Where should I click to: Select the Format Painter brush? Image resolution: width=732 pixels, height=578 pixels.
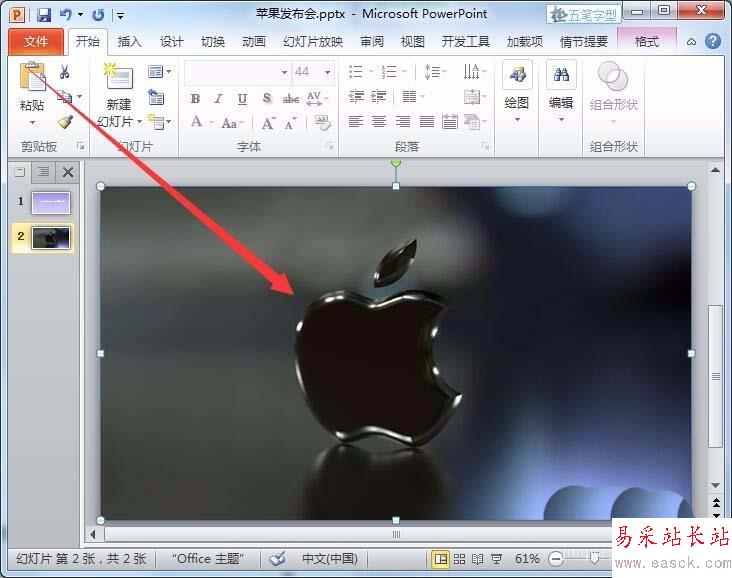(65, 122)
